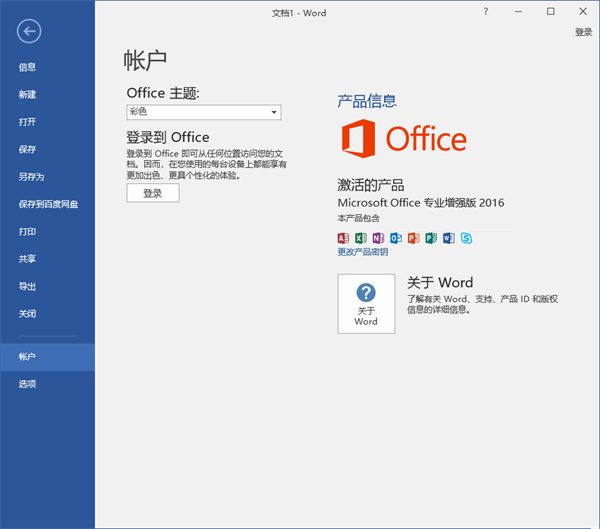Open the Office theme dropdown
This screenshot has height=529, width=600.
(x=204, y=113)
